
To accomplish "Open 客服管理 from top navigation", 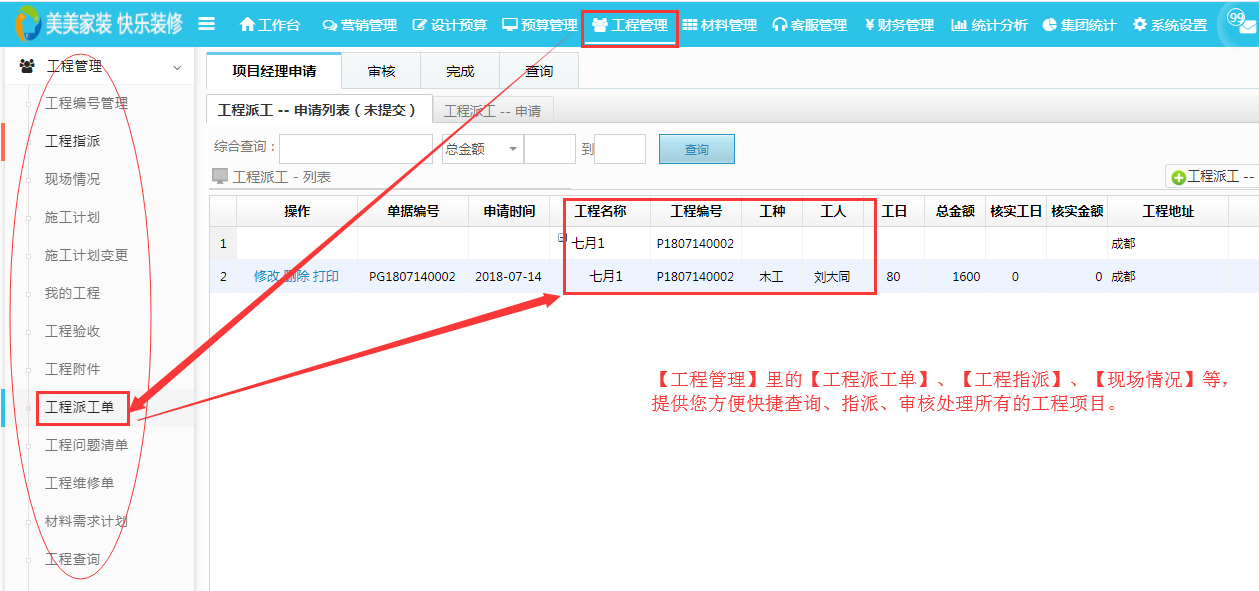I will tap(809, 25).
